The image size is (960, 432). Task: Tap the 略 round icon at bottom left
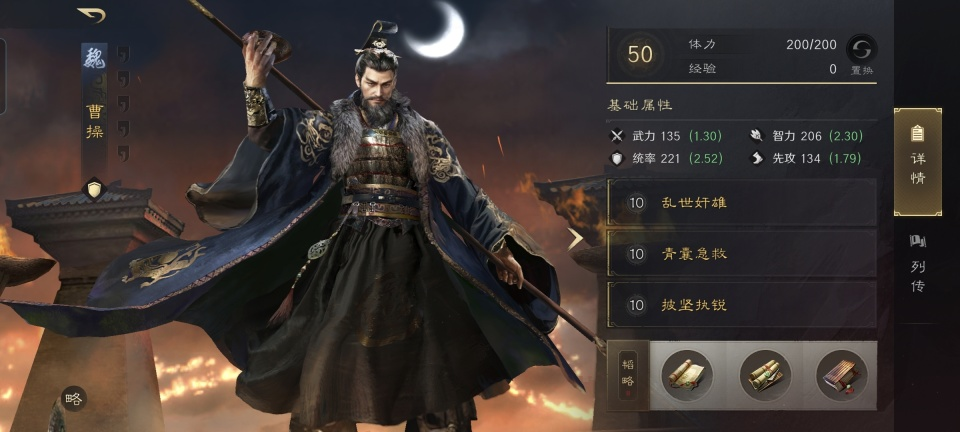(x=73, y=399)
